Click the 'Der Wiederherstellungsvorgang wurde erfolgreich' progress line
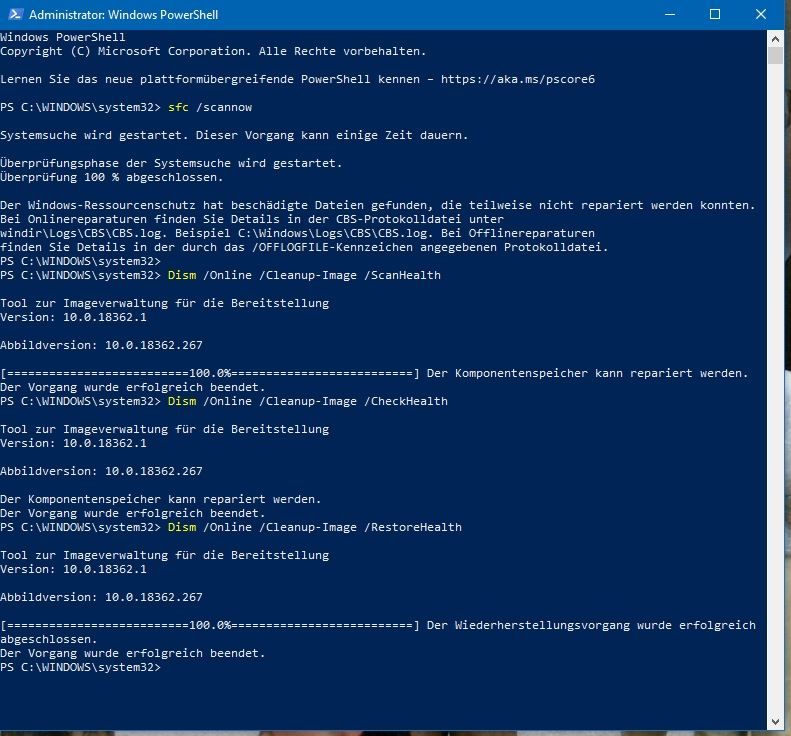 [x=378, y=625]
